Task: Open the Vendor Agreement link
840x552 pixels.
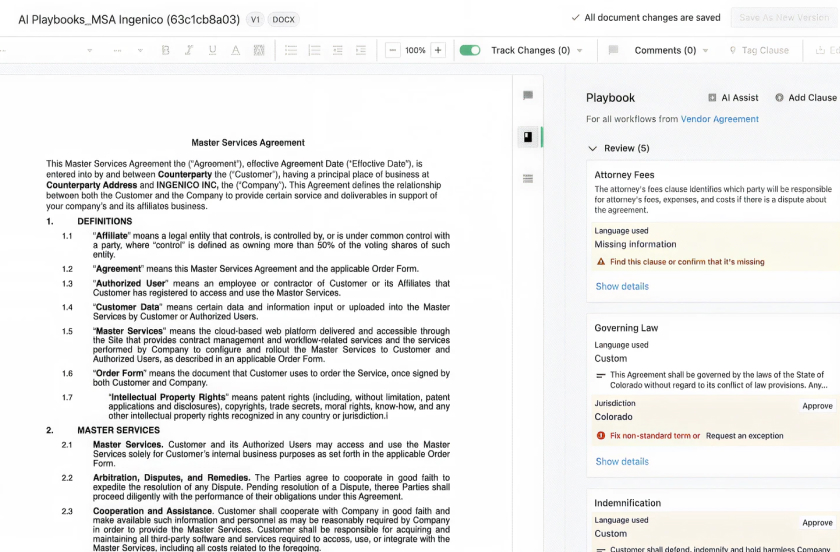Action: tap(719, 119)
